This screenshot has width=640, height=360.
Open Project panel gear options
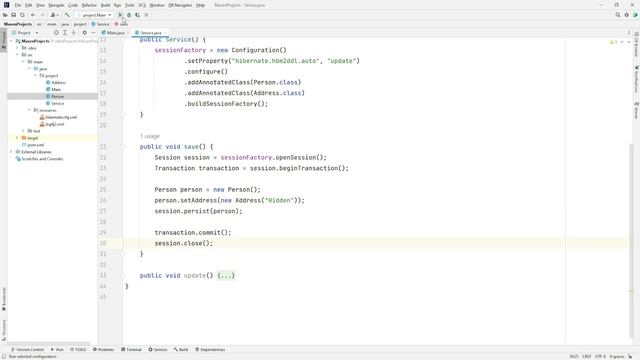[84, 33]
